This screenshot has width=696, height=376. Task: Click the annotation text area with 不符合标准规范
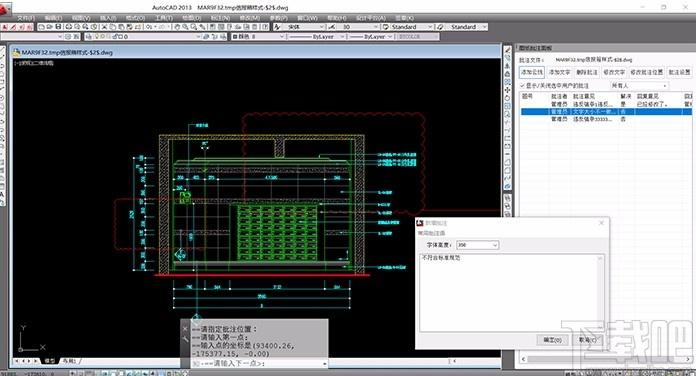(512, 293)
